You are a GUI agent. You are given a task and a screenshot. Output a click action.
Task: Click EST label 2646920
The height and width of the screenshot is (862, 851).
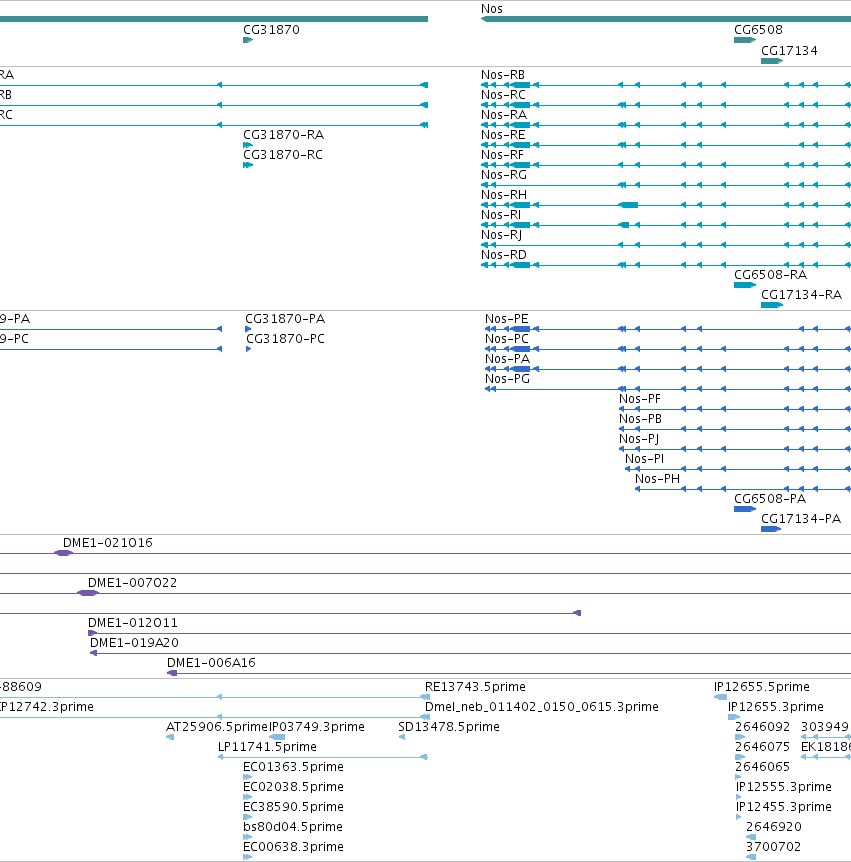pos(773,827)
